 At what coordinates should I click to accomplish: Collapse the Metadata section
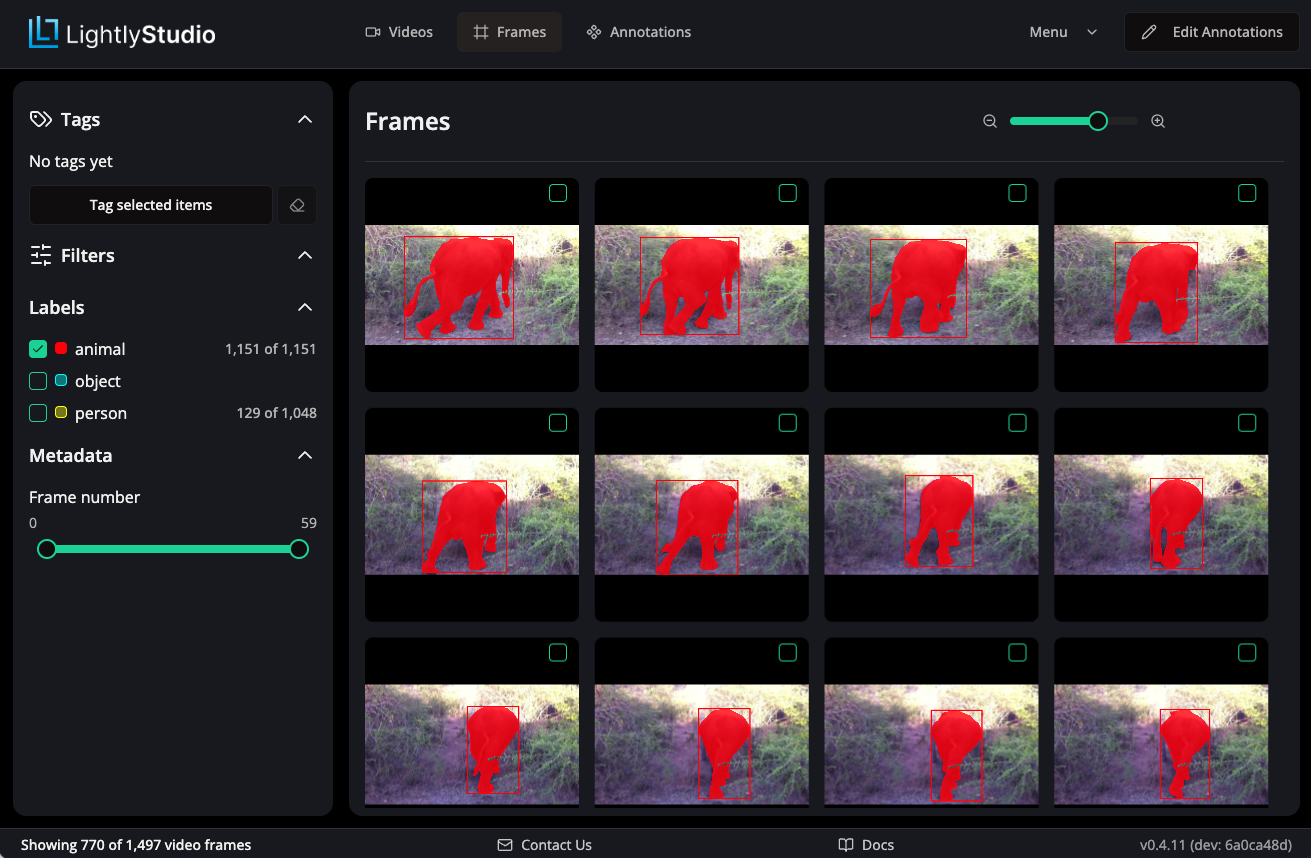coord(305,455)
